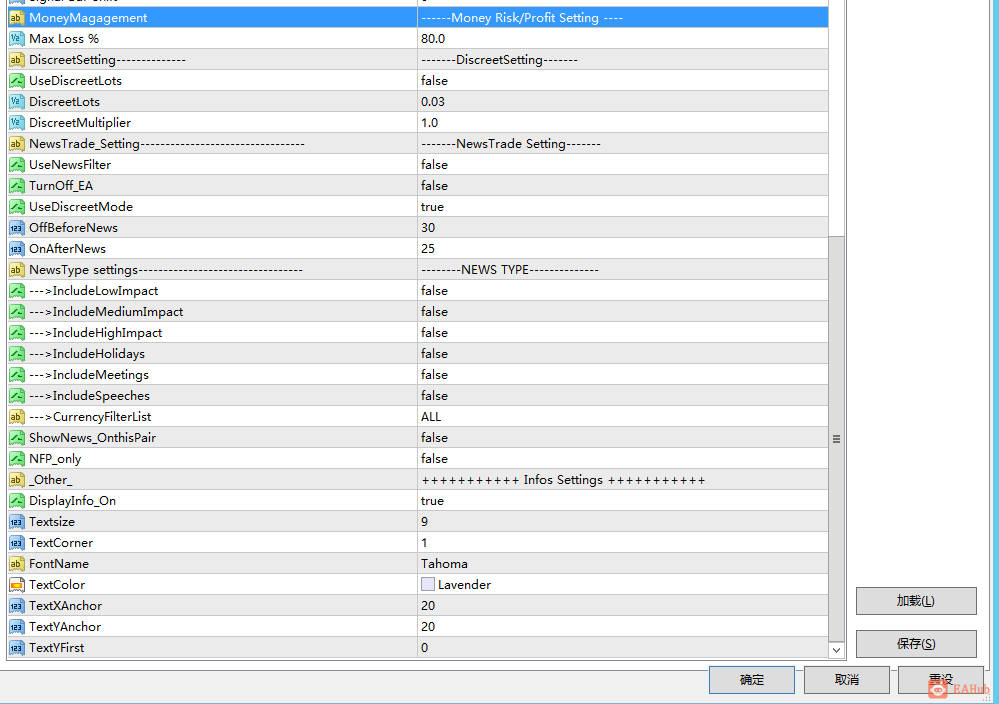The height and width of the screenshot is (704, 999).
Task: Click the 重设 reset button
Action: point(940,680)
